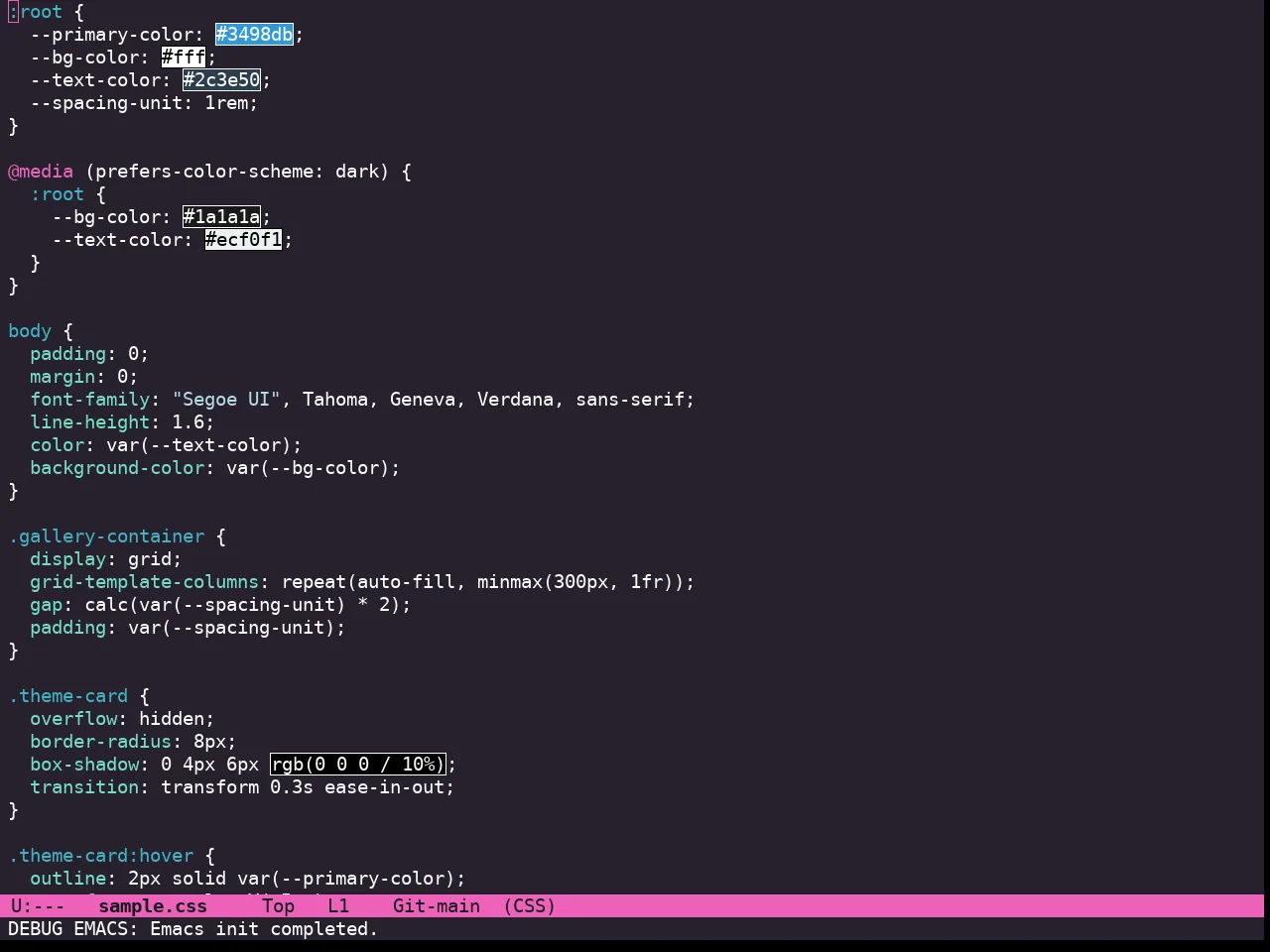Click the display: grid declaration
This screenshot has width=1270, height=952.
[106, 559]
